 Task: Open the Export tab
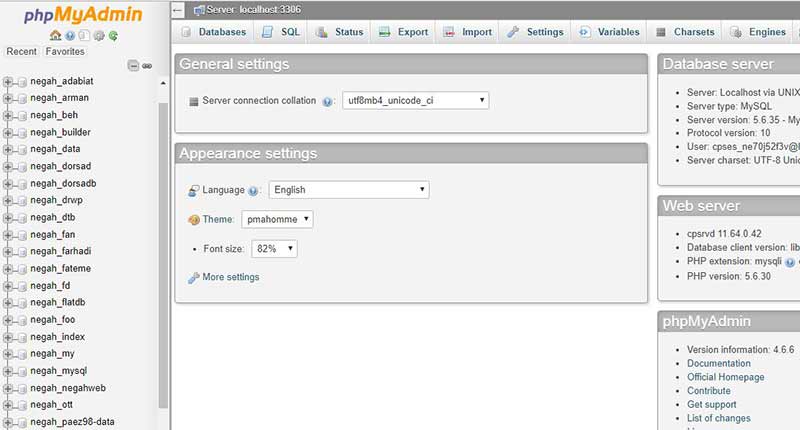[404, 32]
